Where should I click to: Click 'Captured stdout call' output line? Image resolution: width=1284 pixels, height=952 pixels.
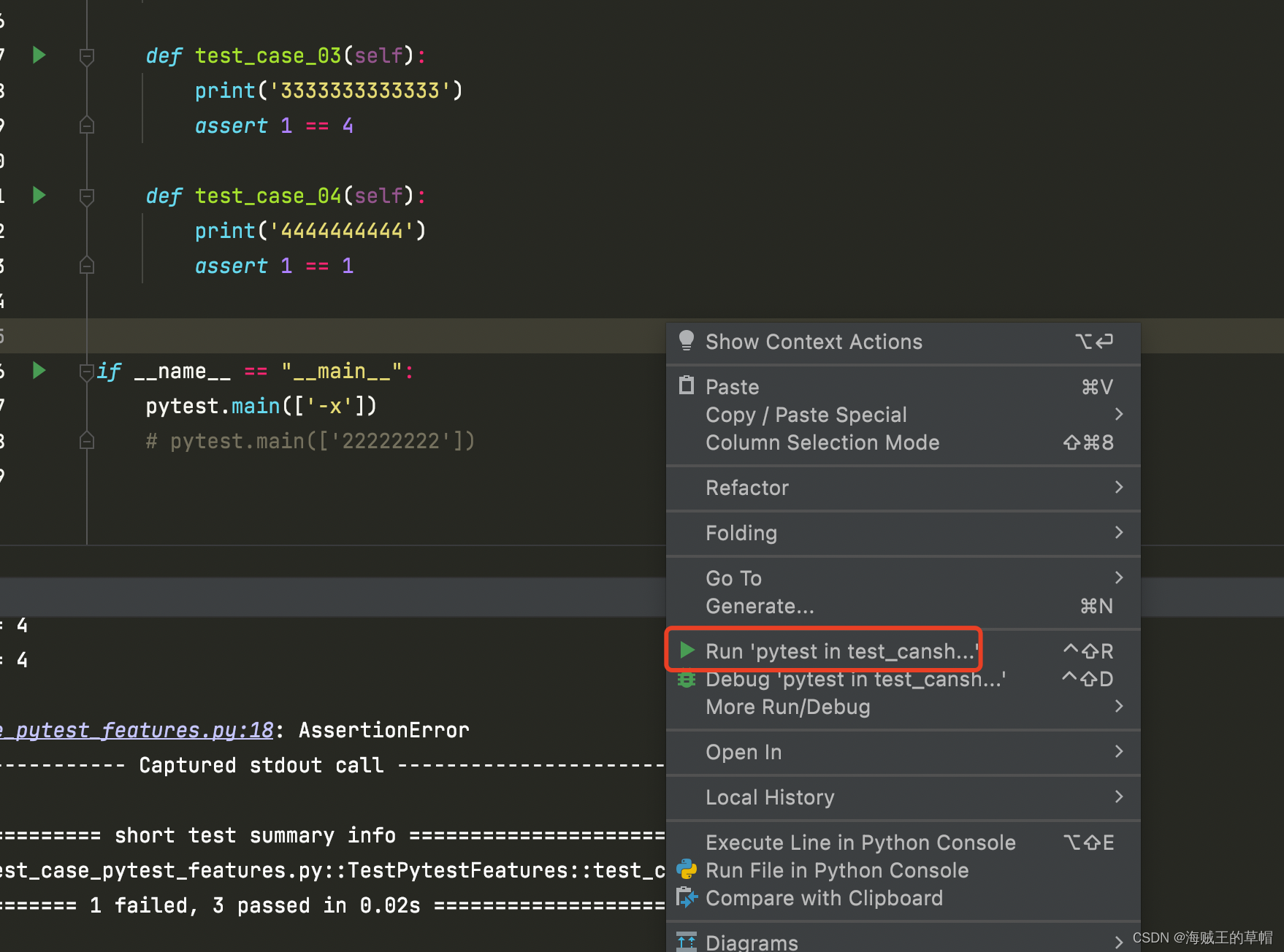[x=261, y=765]
